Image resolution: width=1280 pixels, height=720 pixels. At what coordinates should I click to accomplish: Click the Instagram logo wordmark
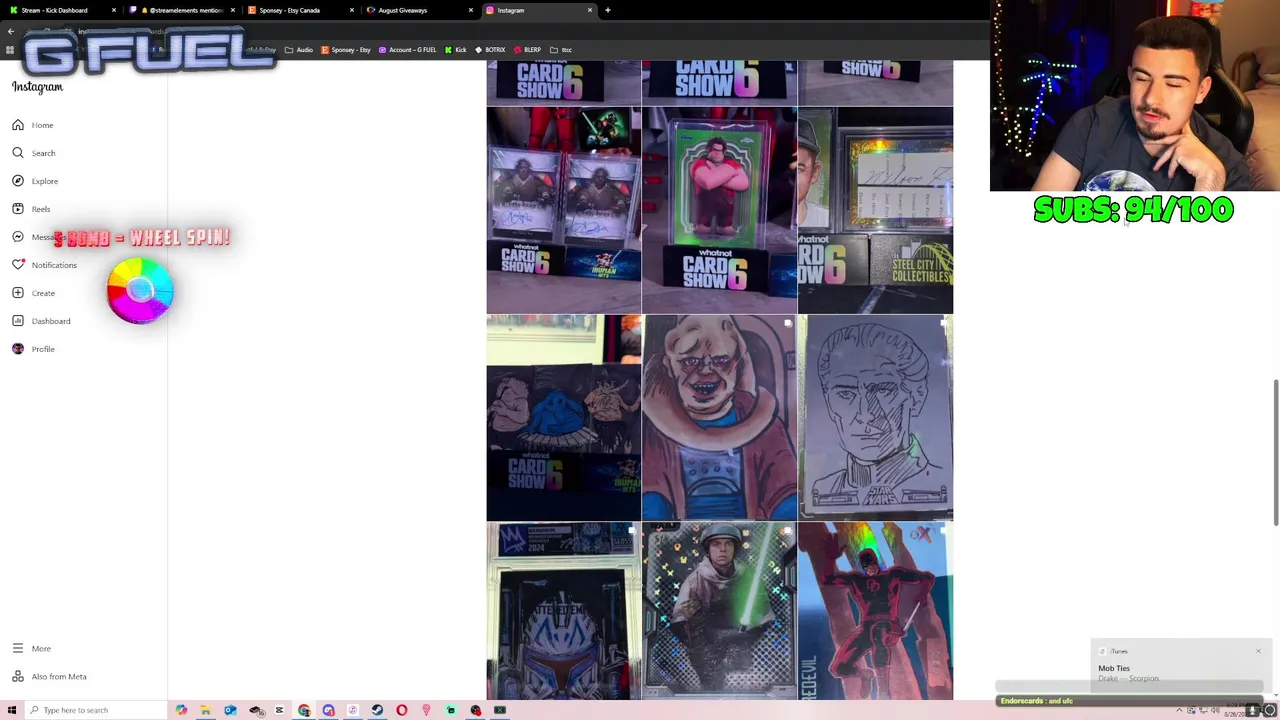37,87
